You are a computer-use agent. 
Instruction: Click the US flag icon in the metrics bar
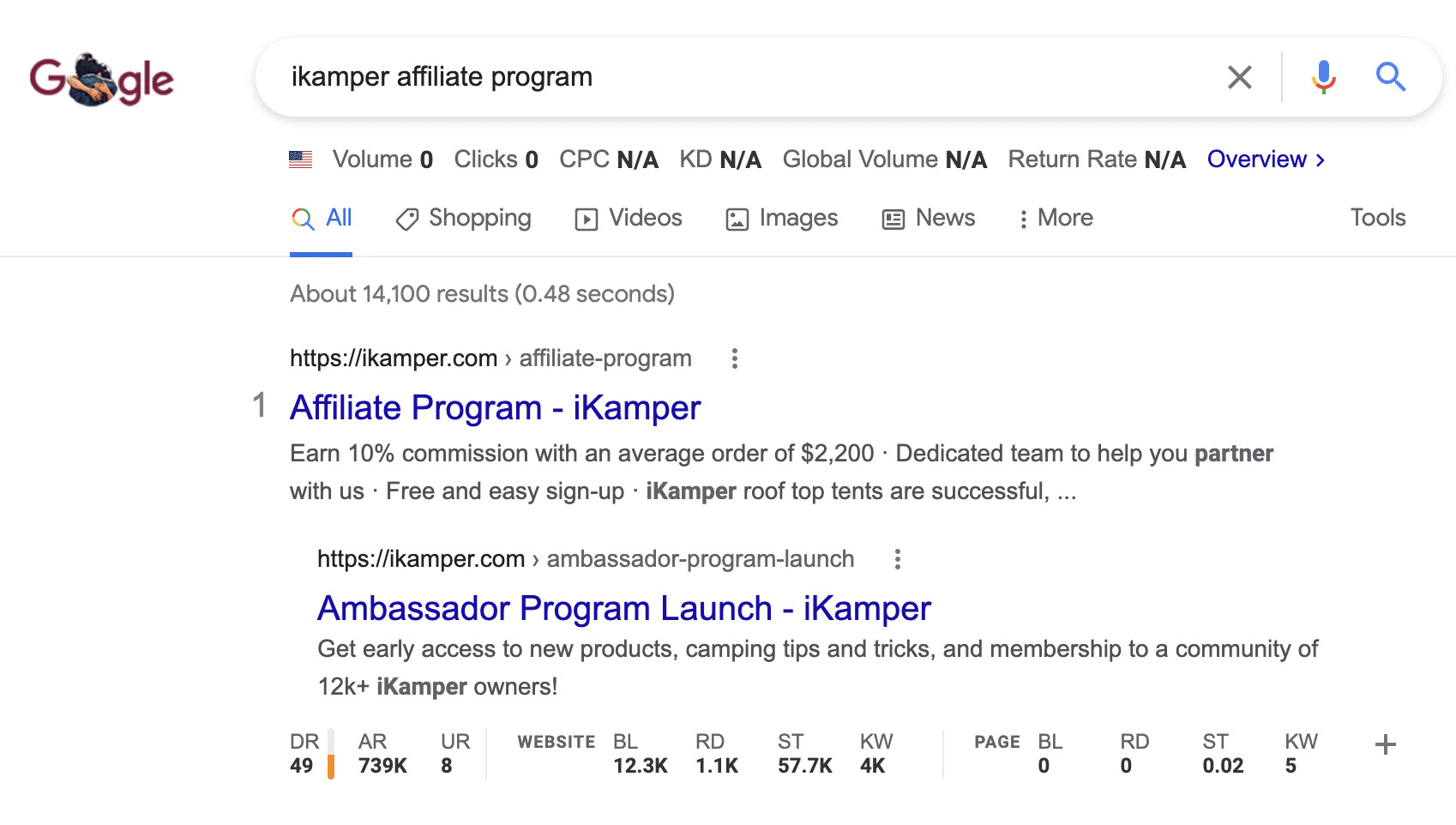pos(301,159)
